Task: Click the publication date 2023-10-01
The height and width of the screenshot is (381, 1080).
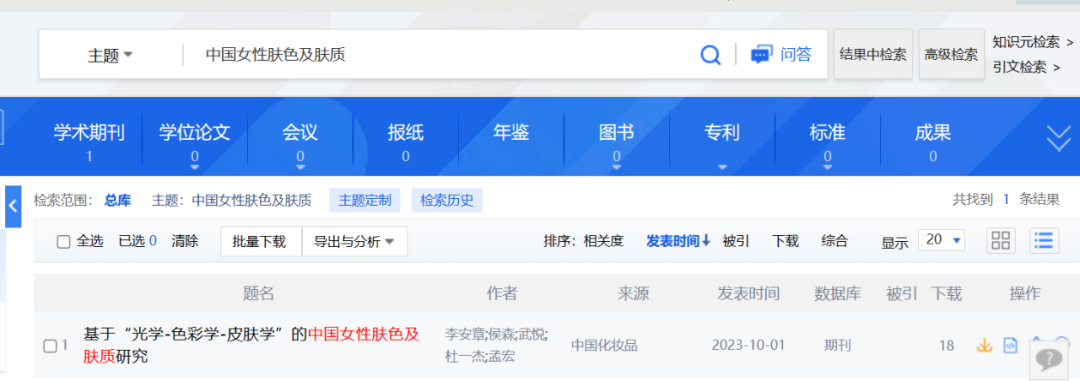Action: pyautogui.click(x=748, y=345)
